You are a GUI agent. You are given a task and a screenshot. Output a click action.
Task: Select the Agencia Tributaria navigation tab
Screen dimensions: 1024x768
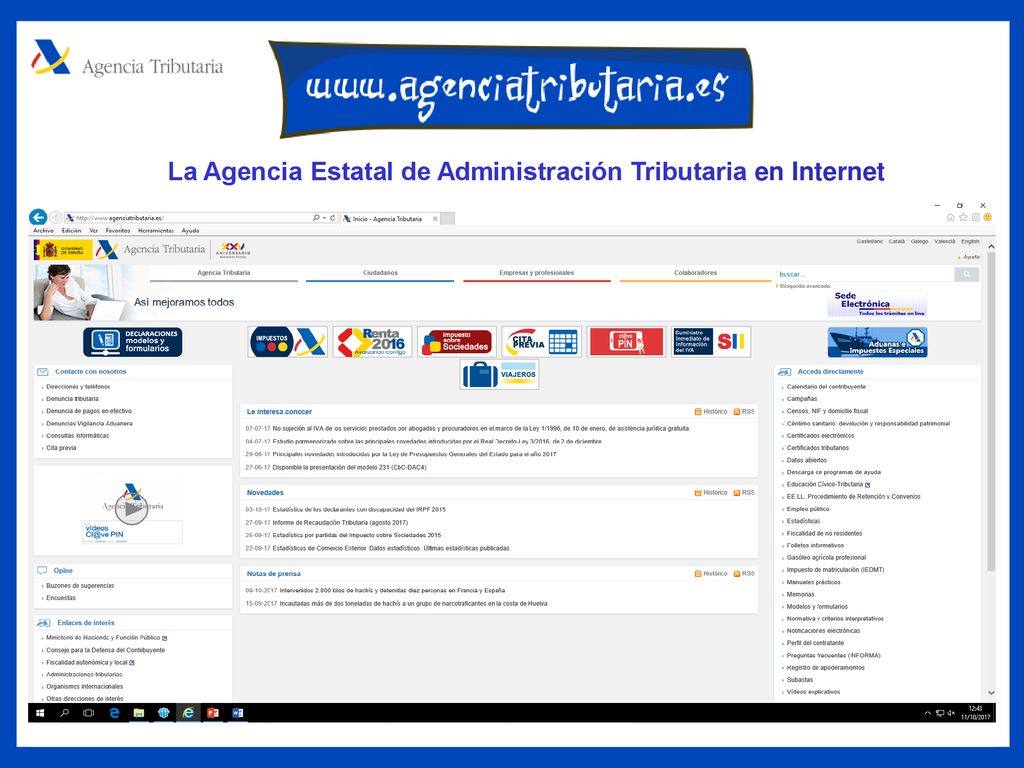click(224, 273)
